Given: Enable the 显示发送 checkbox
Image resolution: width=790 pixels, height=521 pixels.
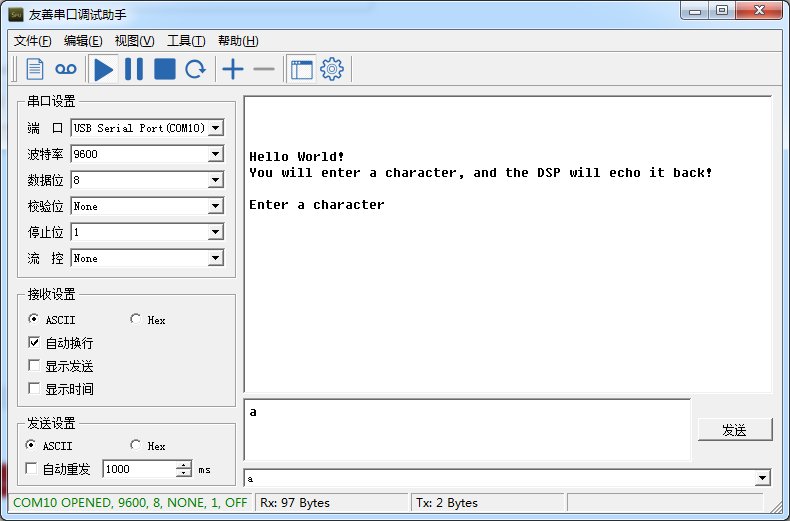Looking at the screenshot, I should 34,365.
